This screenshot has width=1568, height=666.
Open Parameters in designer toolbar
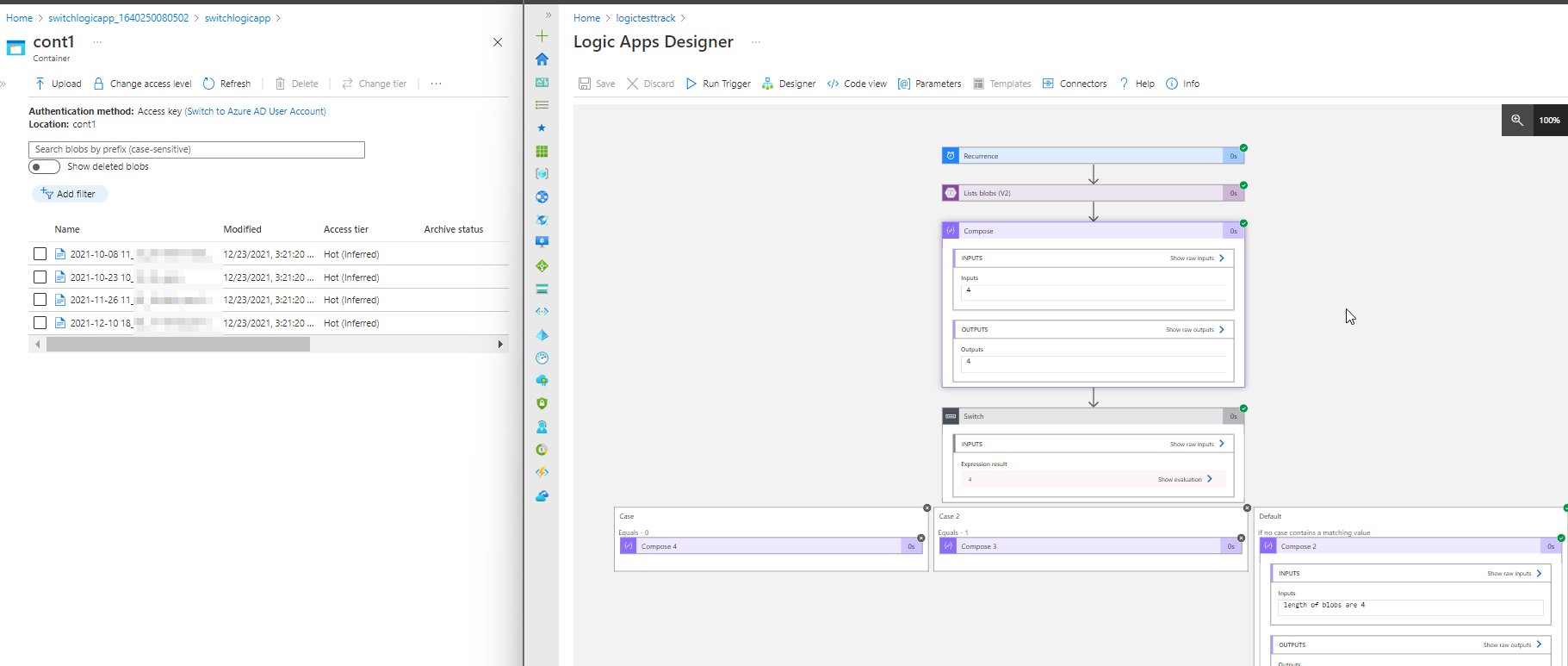[x=929, y=84]
